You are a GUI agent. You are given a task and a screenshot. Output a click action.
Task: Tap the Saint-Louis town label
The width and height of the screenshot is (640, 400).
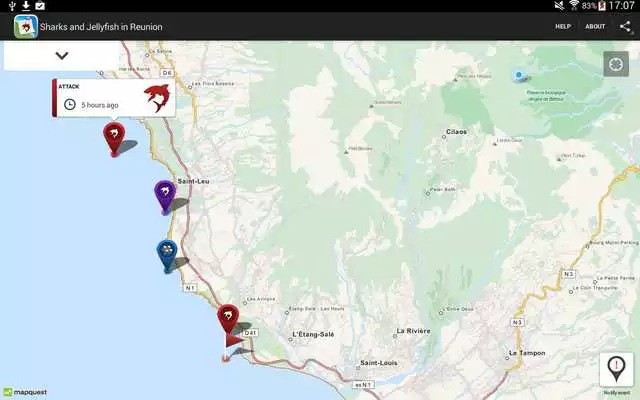[379, 363]
